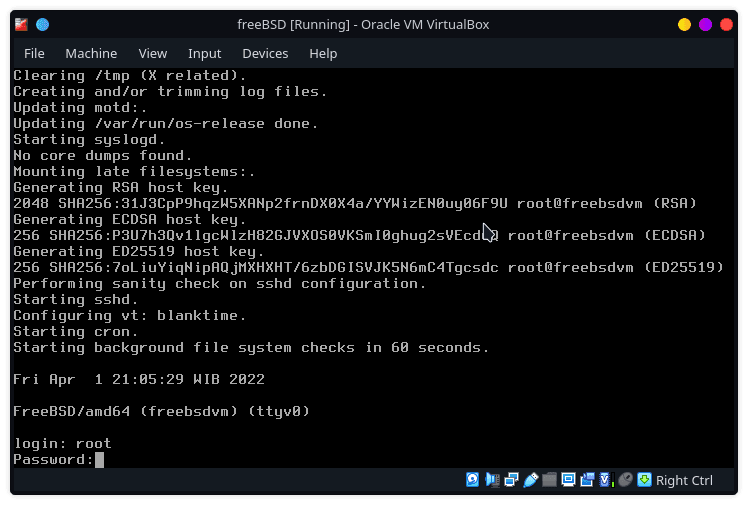Click the Right Ctrl host key label
The image size is (748, 505).
point(684,481)
